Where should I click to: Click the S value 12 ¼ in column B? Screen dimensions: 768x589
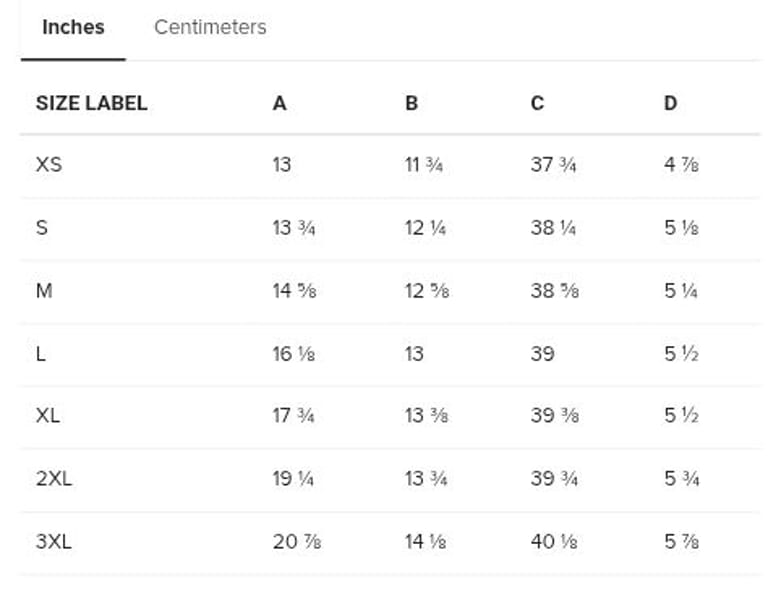425,228
